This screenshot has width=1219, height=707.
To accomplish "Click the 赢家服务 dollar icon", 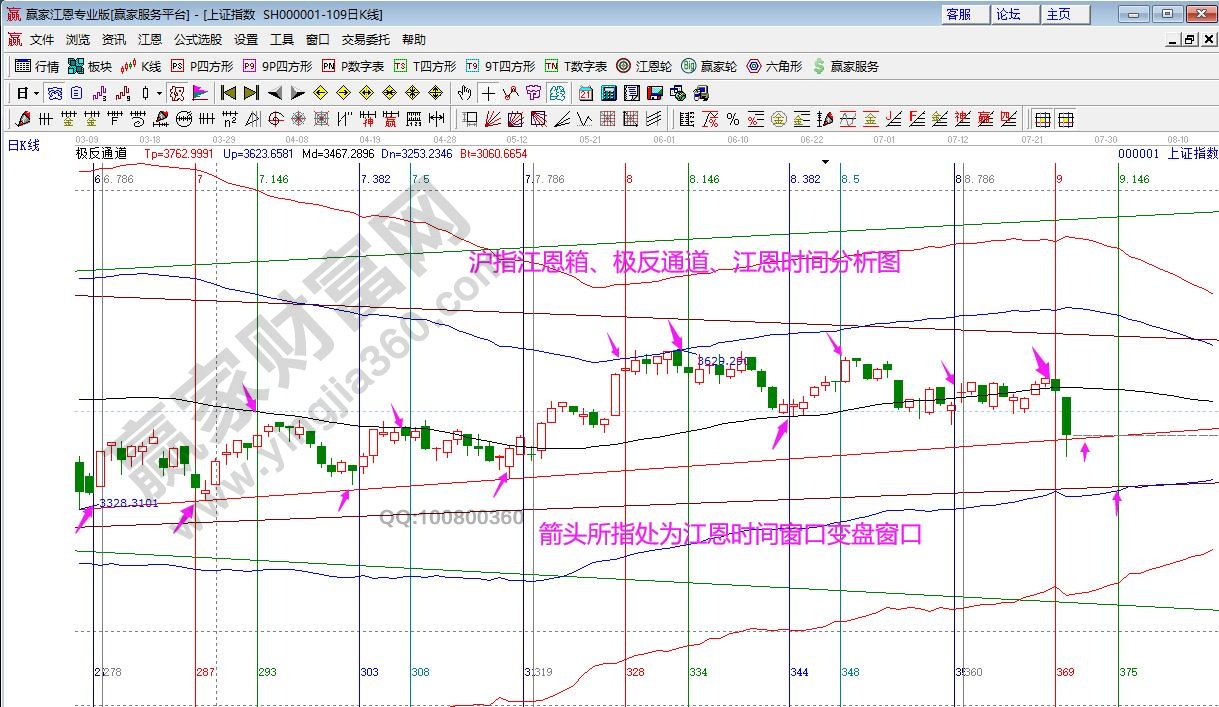I will pyautogui.click(x=821, y=66).
